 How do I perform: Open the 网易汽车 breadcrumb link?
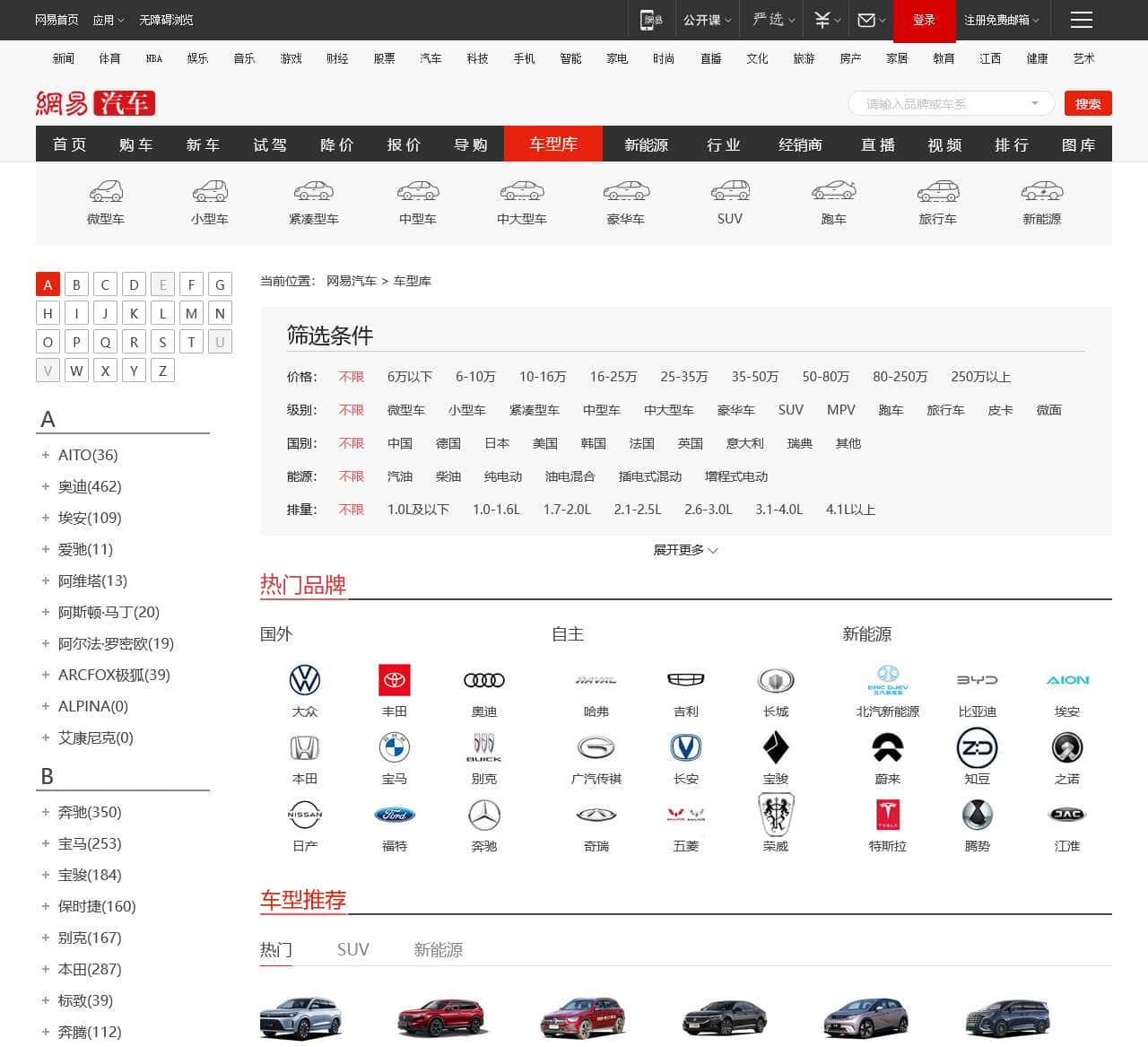[x=352, y=281]
